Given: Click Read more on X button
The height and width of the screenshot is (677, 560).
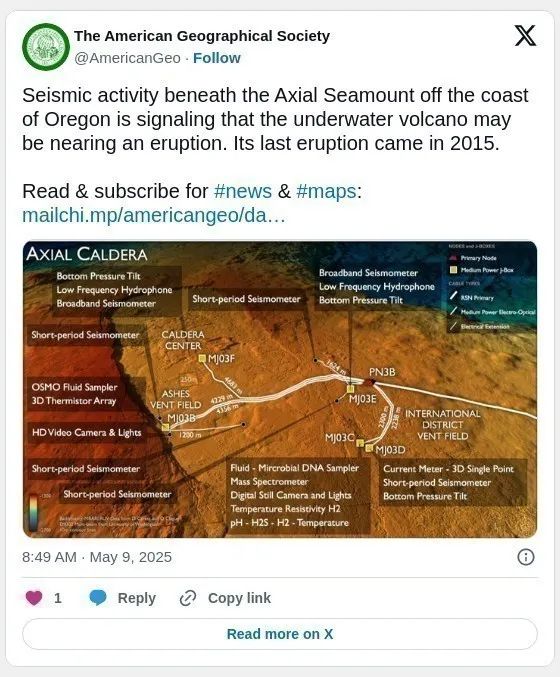Looking at the screenshot, I should tap(280, 634).
